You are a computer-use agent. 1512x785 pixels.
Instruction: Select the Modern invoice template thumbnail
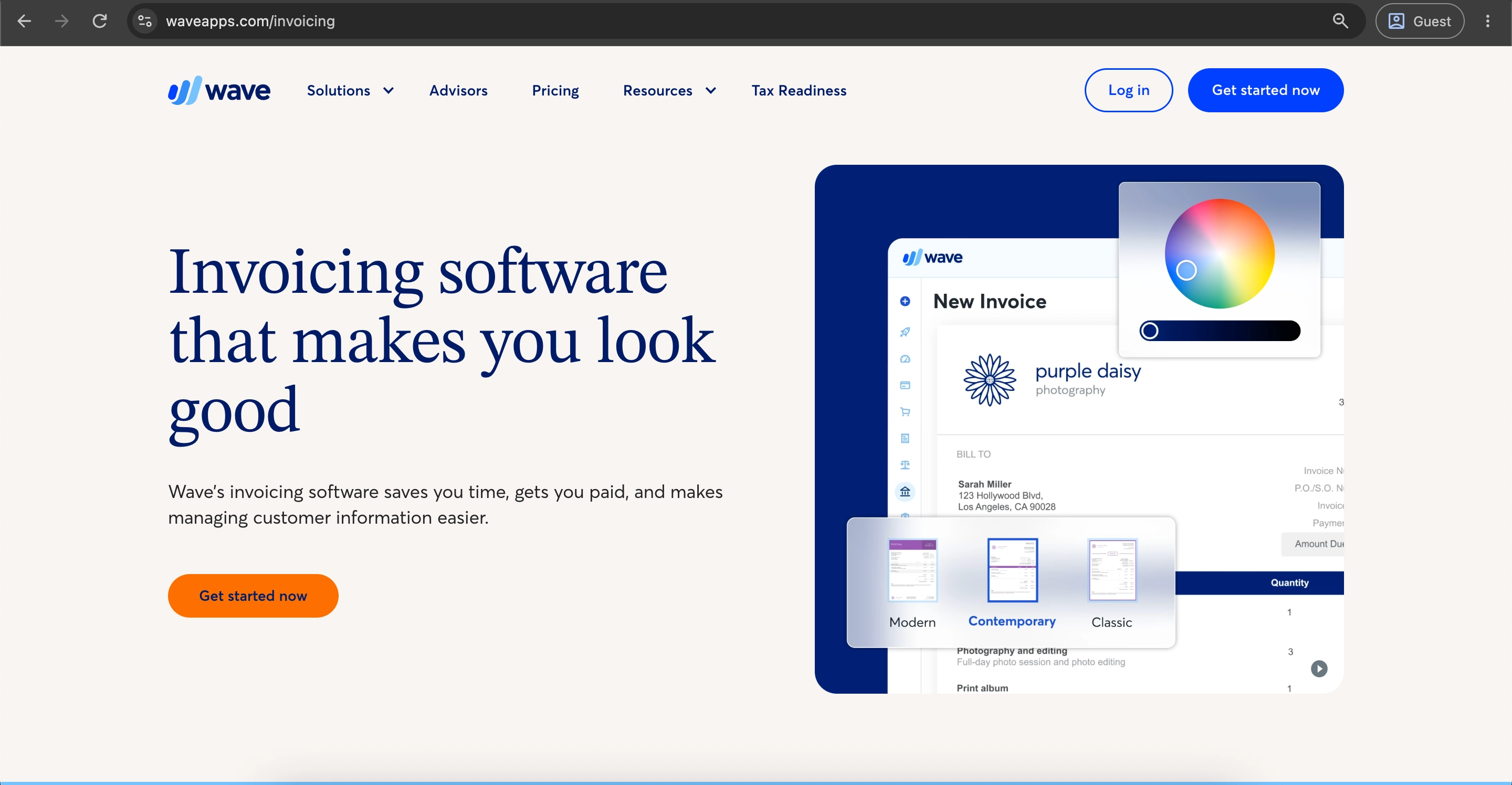[912, 570]
